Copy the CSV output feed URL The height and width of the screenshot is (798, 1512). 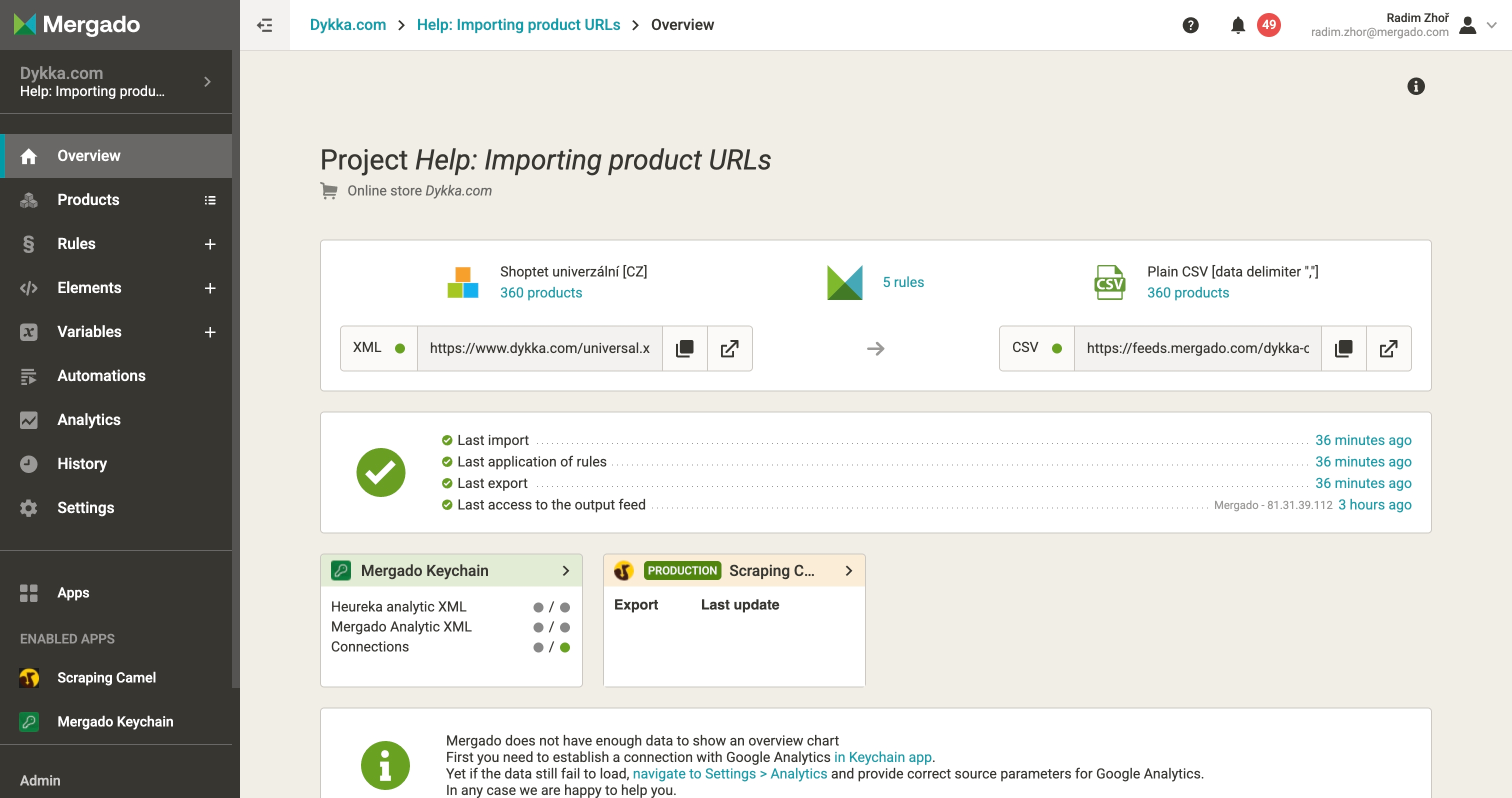point(1343,348)
